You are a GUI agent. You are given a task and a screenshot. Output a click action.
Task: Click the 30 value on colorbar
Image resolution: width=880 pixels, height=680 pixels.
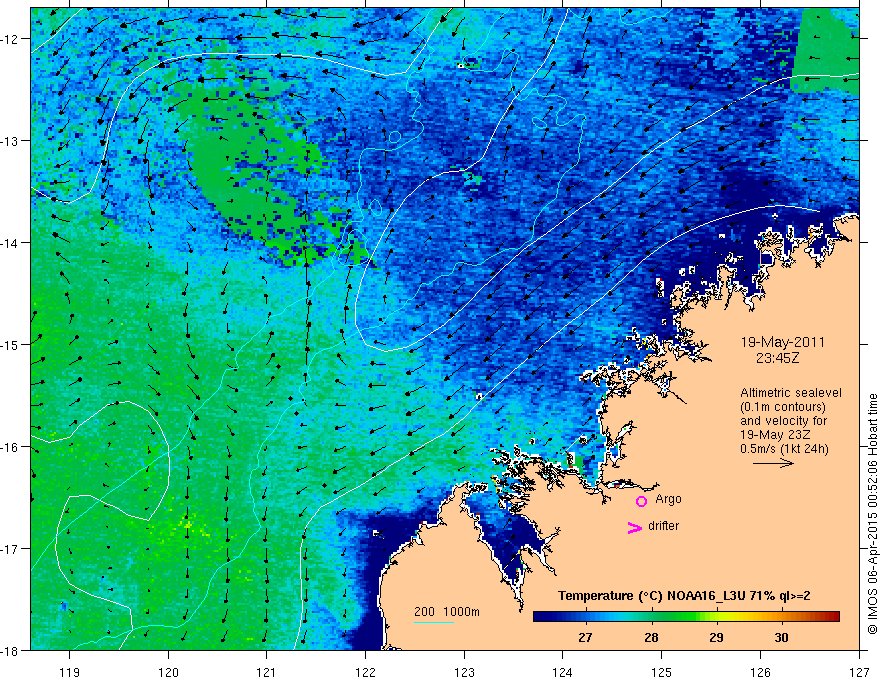[781, 637]
